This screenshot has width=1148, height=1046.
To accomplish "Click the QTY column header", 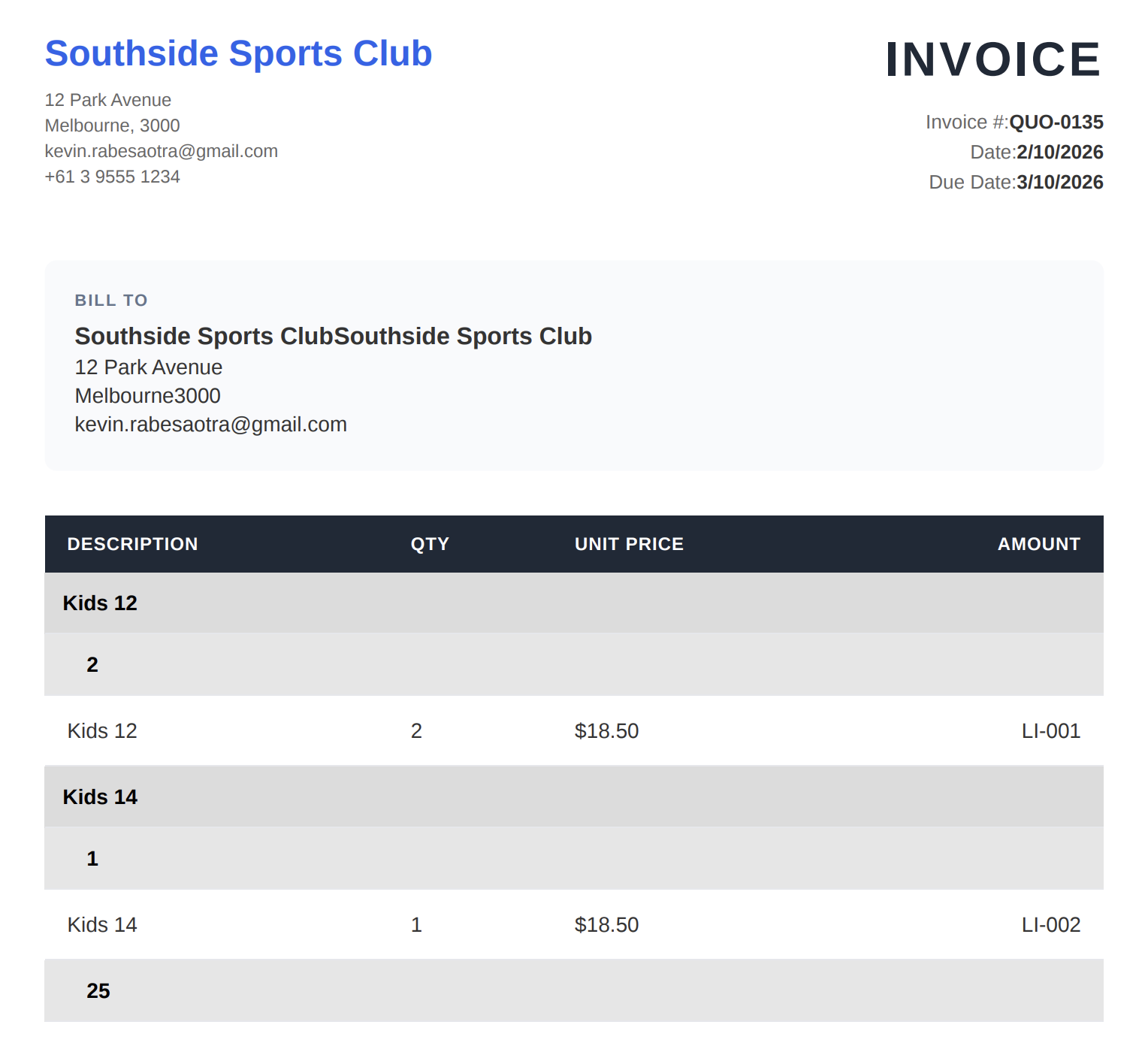I will click(x=430, y=544).
